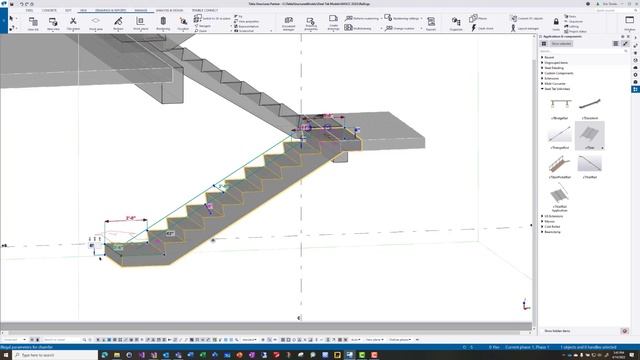Click the Redo arrow in title bar

(27, 4)
